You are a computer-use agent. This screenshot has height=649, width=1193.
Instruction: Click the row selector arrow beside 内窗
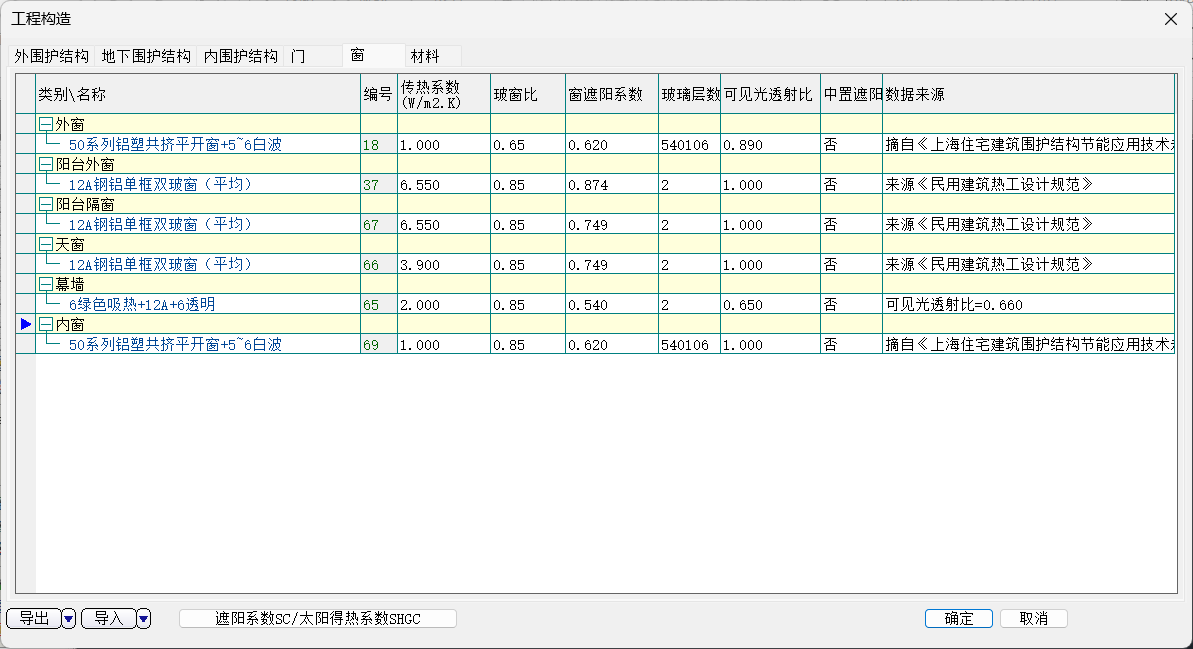click(x=26, y=324)
